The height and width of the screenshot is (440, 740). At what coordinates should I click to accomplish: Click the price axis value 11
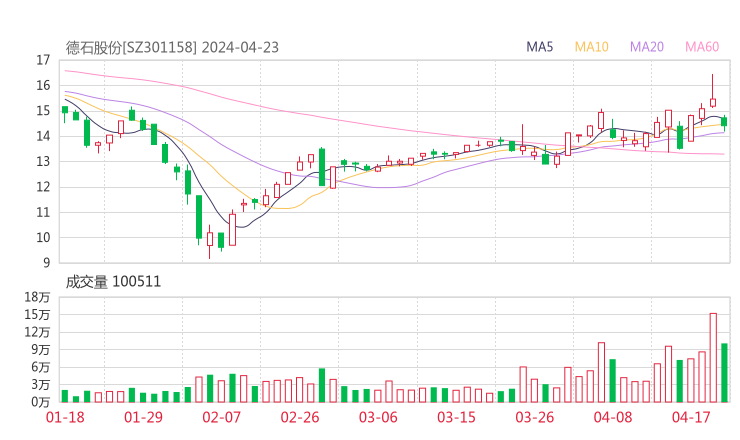[43, 212]
